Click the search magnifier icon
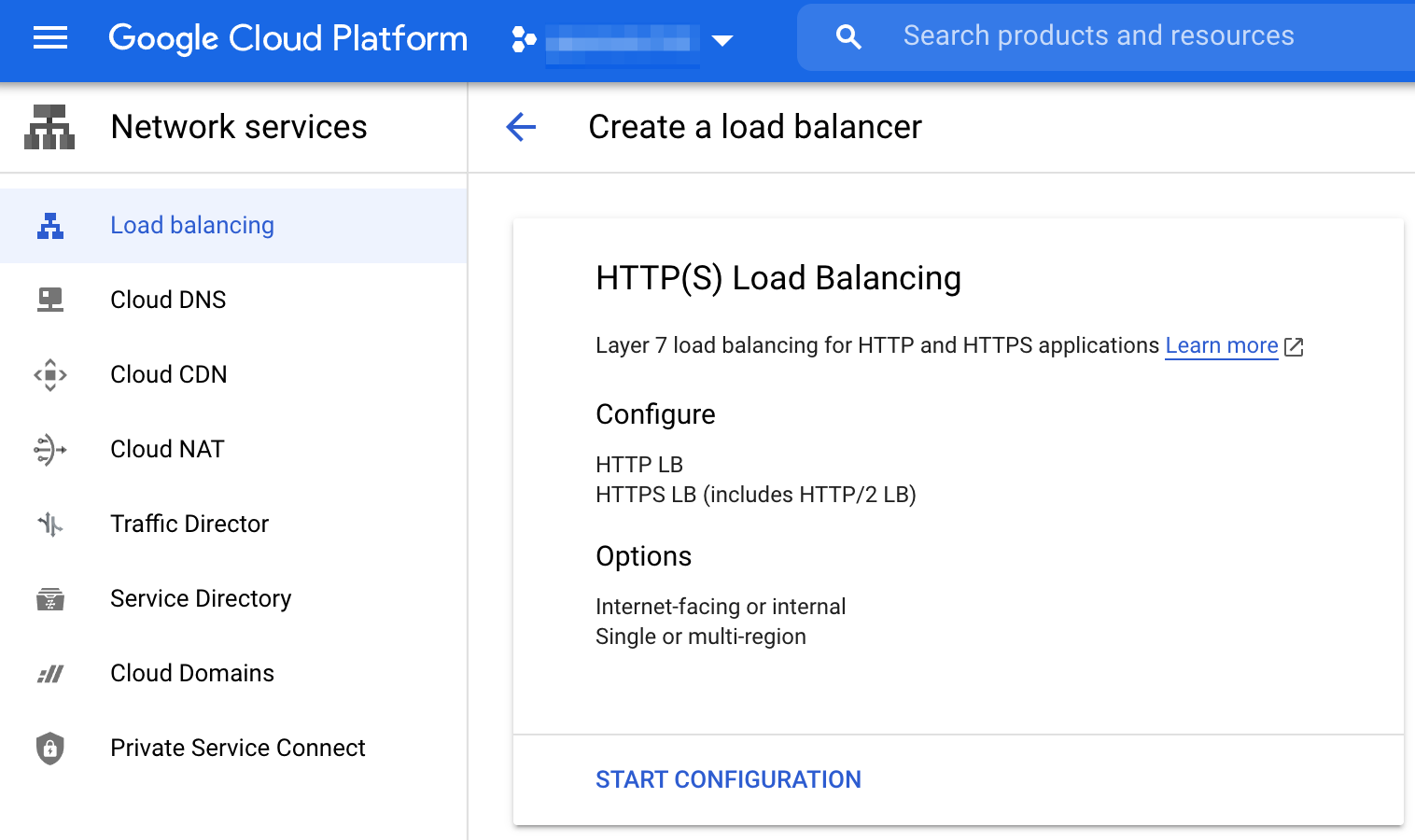 848,37
